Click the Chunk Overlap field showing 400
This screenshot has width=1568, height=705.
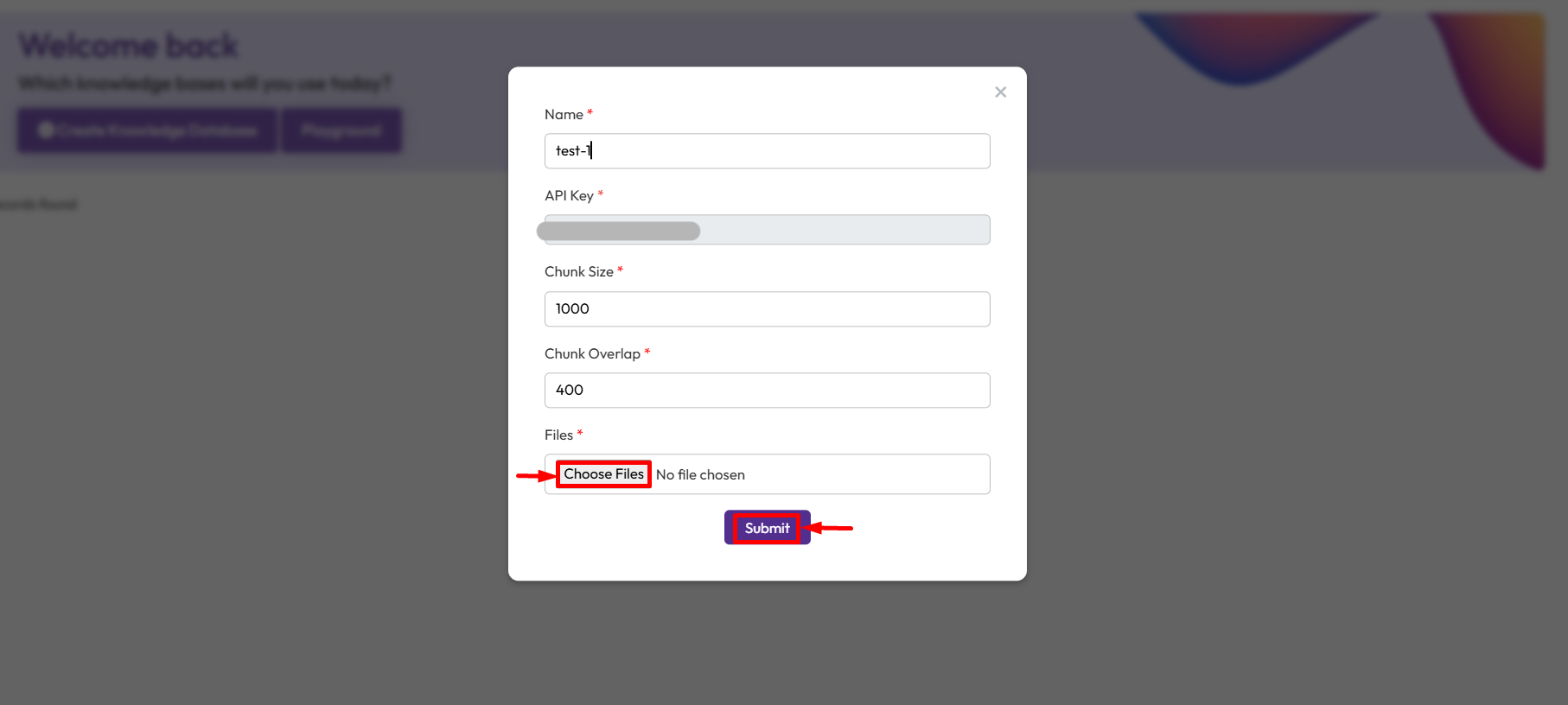point(767,391)
